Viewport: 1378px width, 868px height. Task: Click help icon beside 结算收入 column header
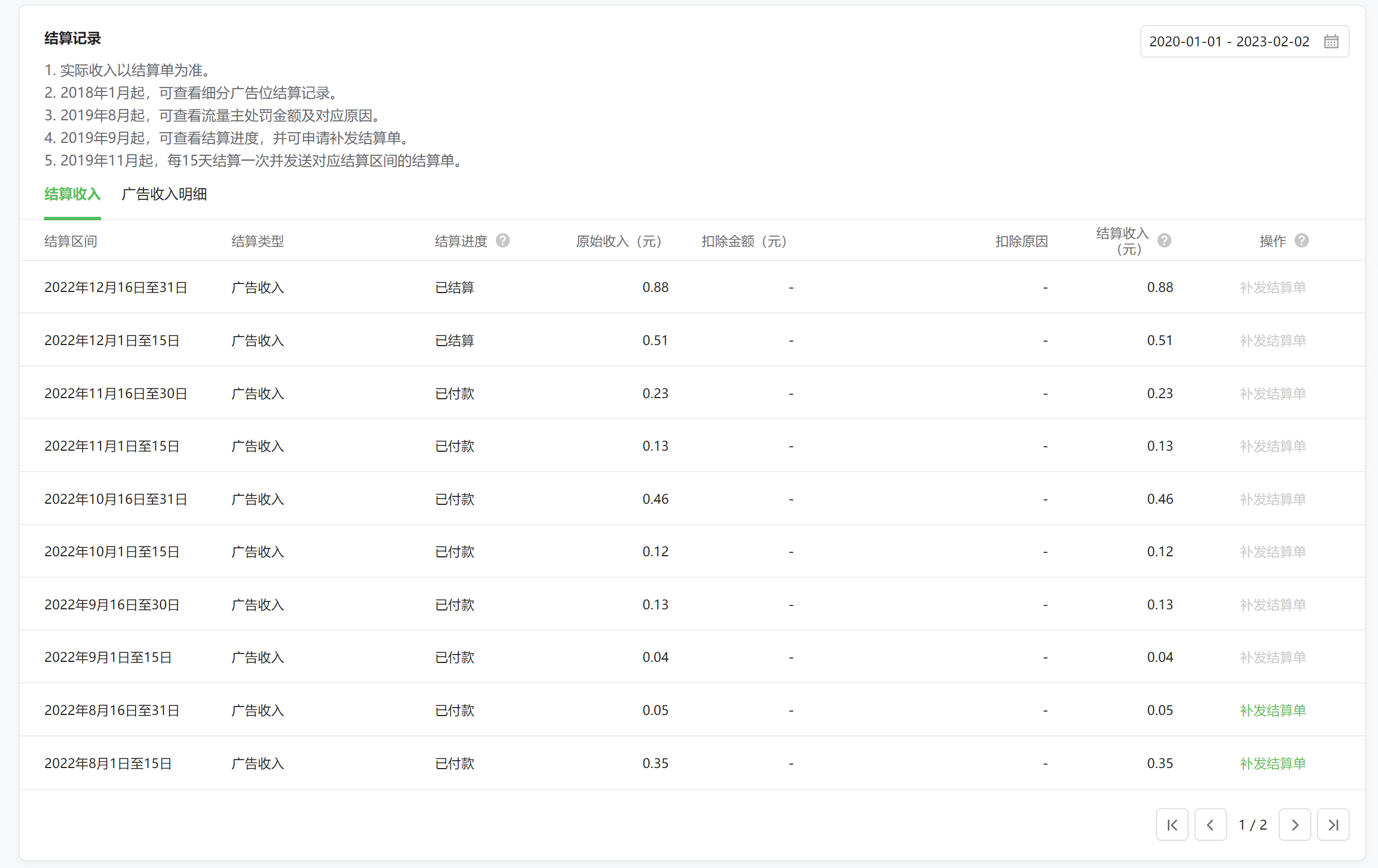click(1164, 241)
